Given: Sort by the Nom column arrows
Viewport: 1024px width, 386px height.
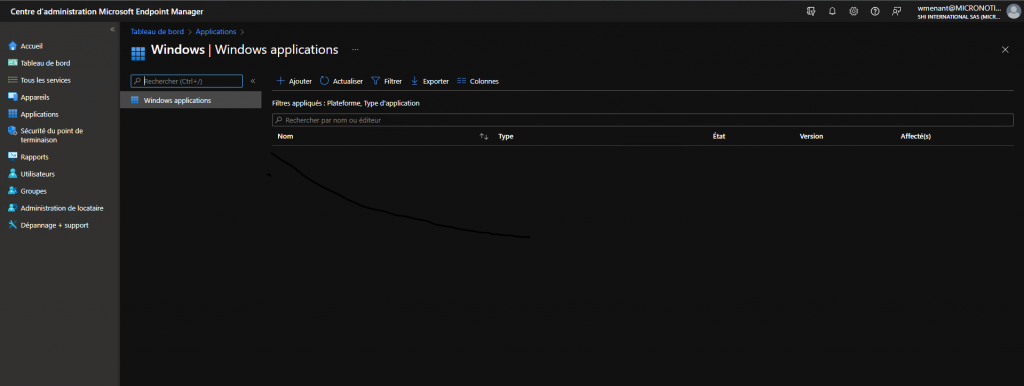Looking at the screenshot, I should pos(484,137).
